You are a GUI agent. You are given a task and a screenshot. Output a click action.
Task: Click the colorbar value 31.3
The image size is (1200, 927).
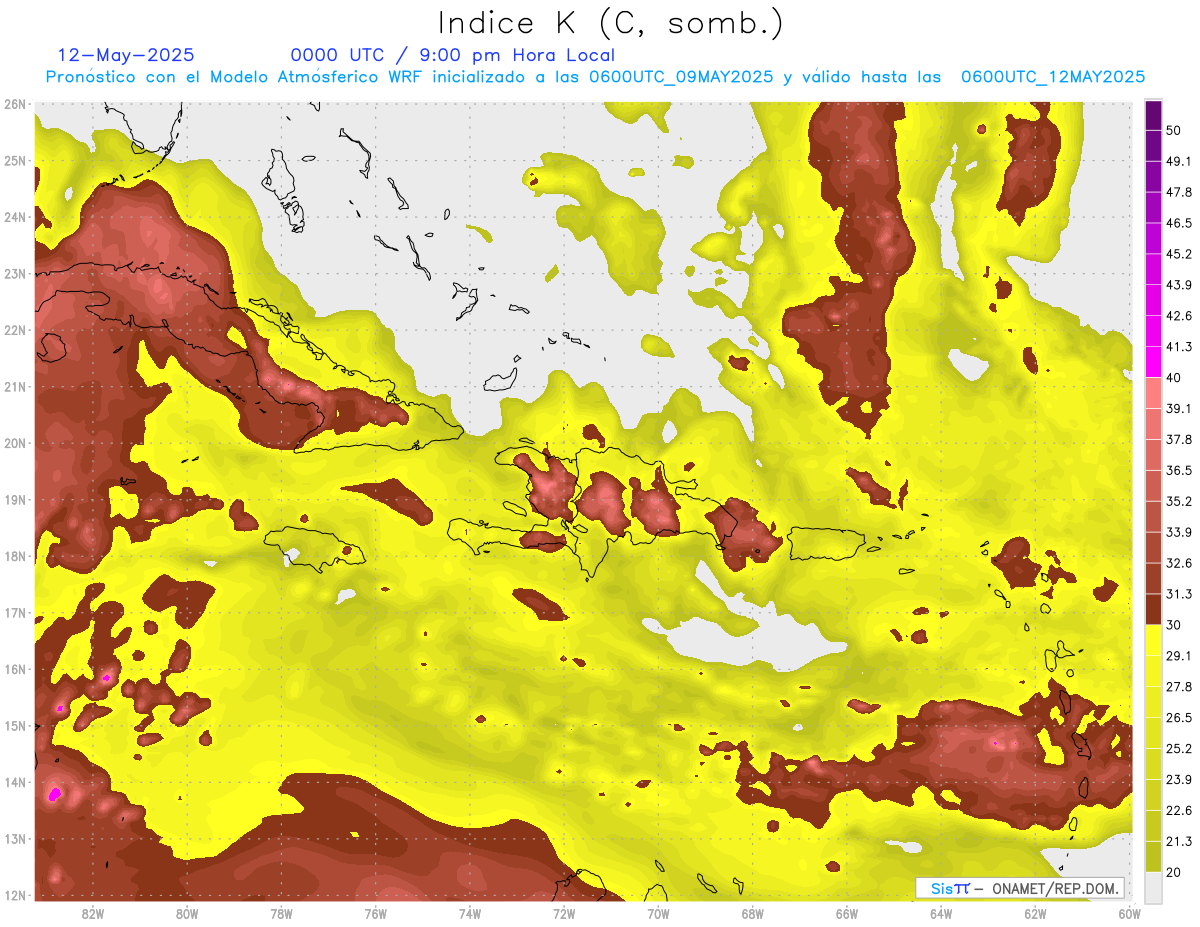[1180, 594]
